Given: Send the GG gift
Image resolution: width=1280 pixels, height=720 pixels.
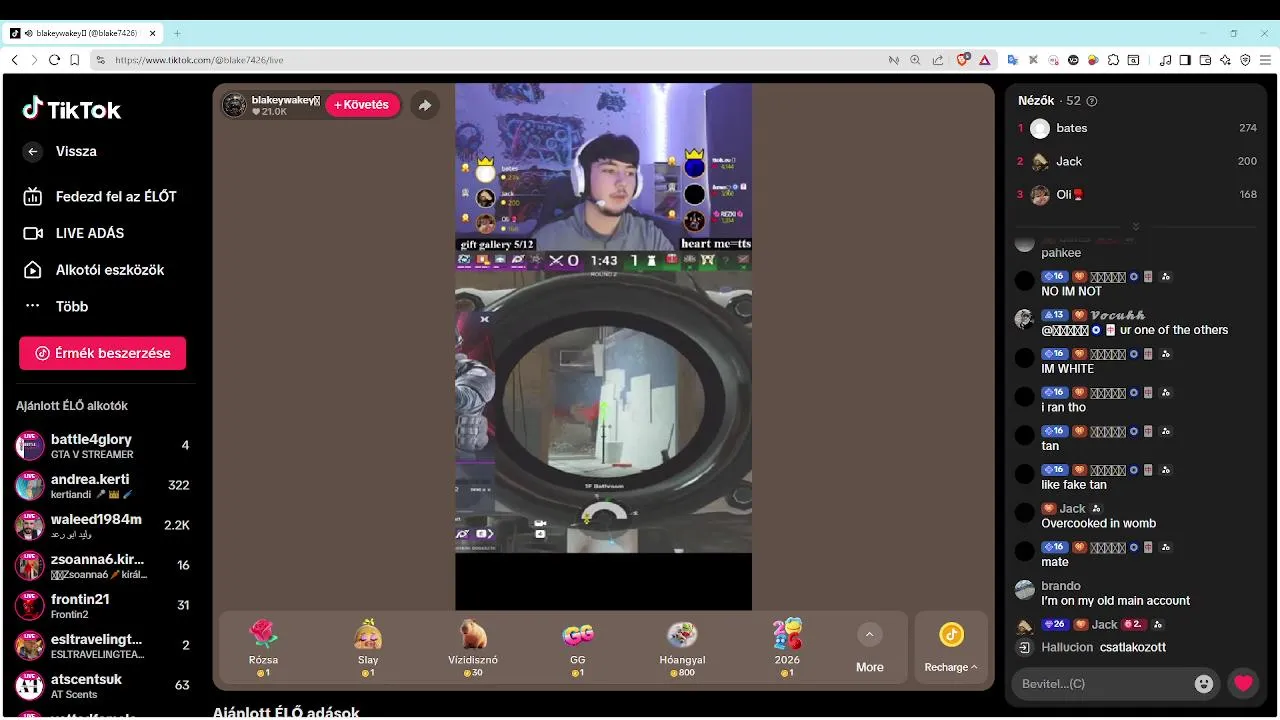Looking at the screenshot, I should pos(577,648).
